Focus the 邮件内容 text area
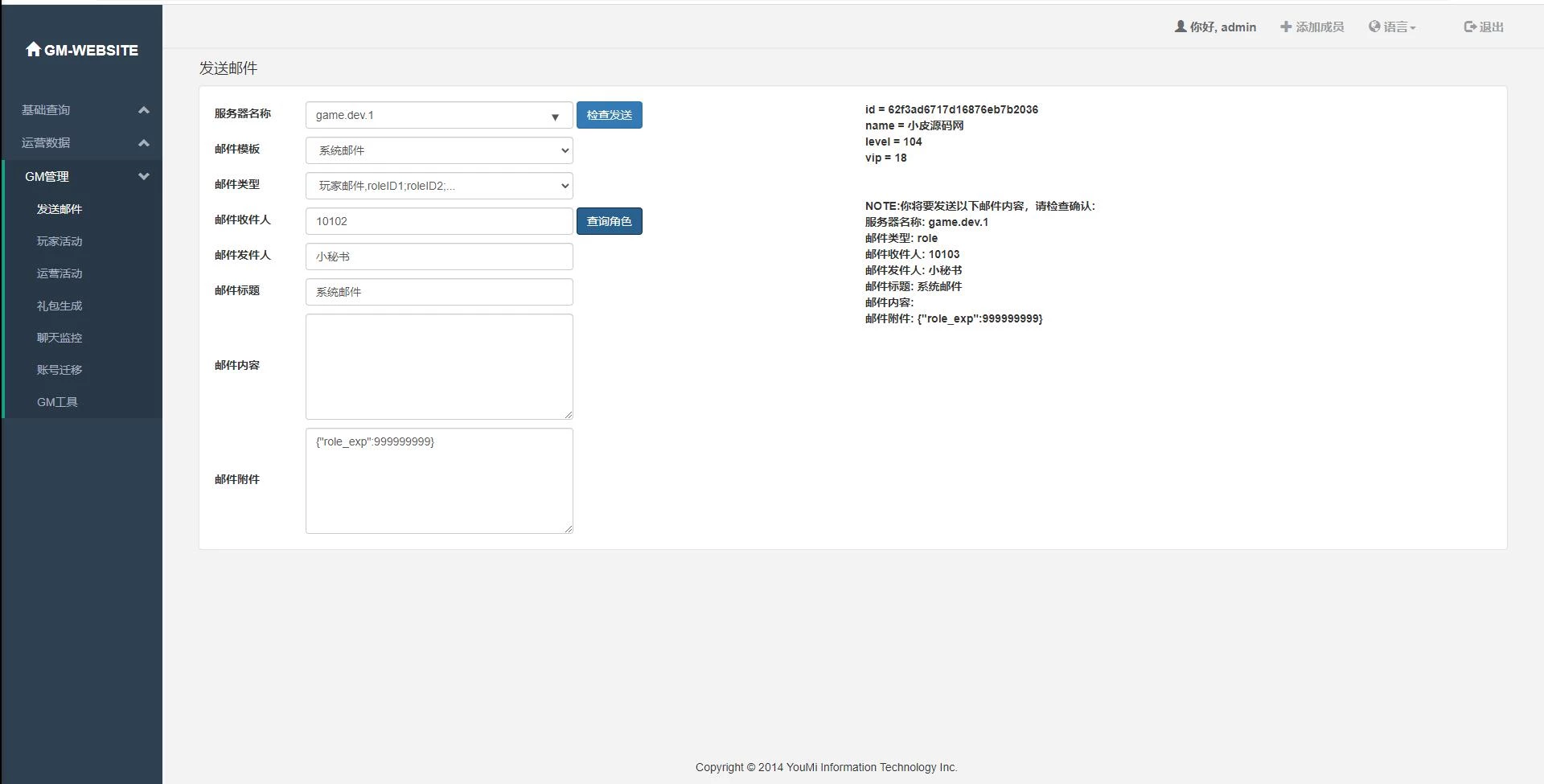This screenshot has width=1544, height=784. tap(438, 366)
